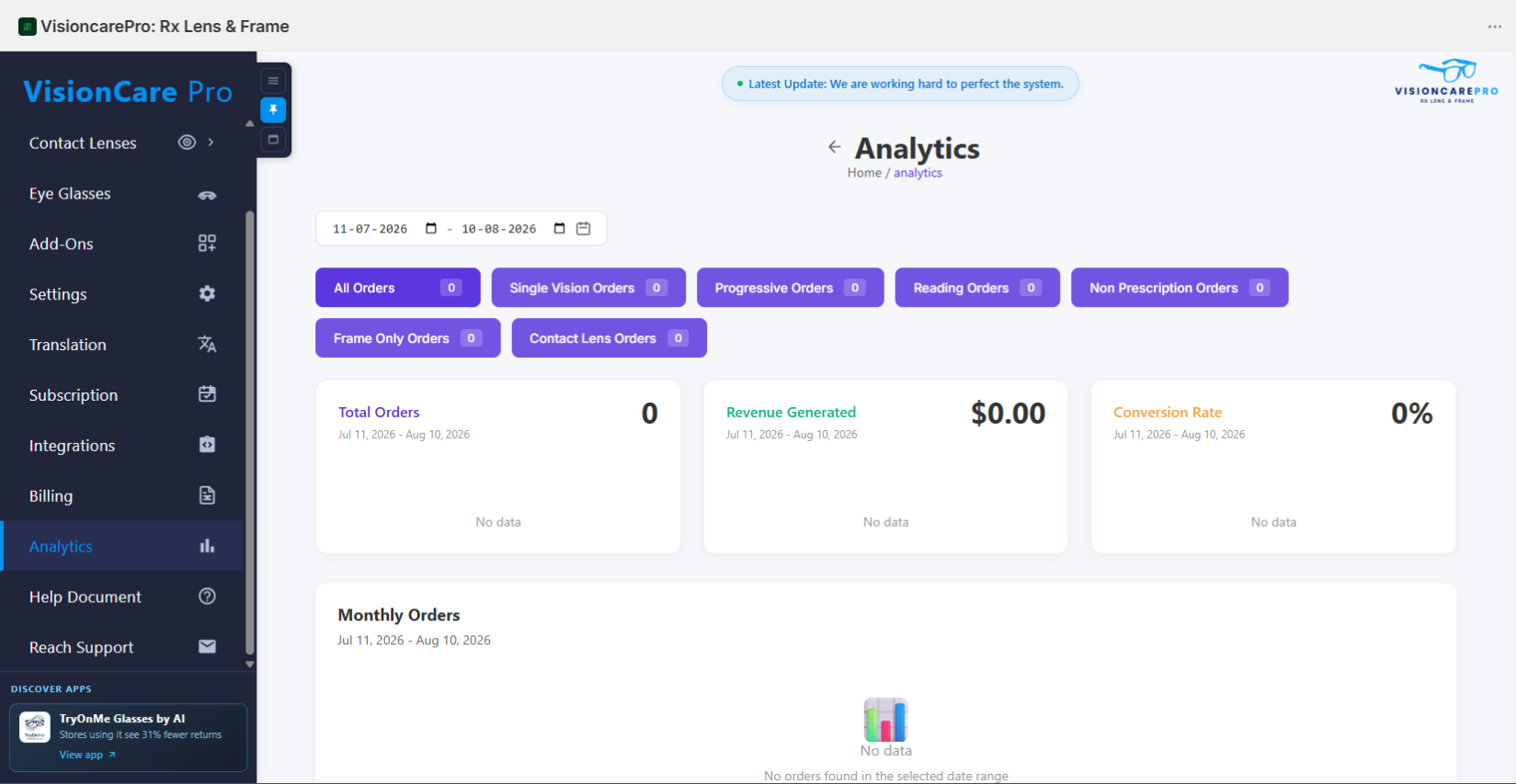
Task: Toggle the blue pin sidebar button
Action: [273, 110]
